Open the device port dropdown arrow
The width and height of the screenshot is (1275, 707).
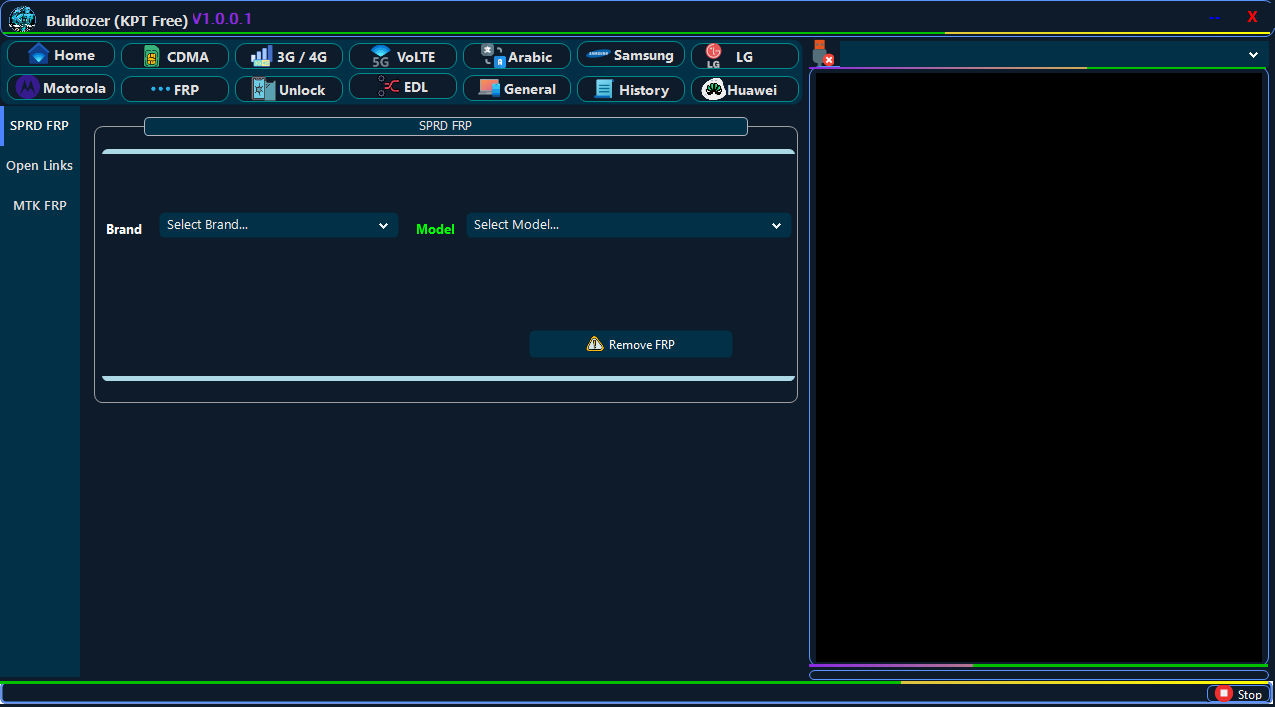pos(1253,55)
